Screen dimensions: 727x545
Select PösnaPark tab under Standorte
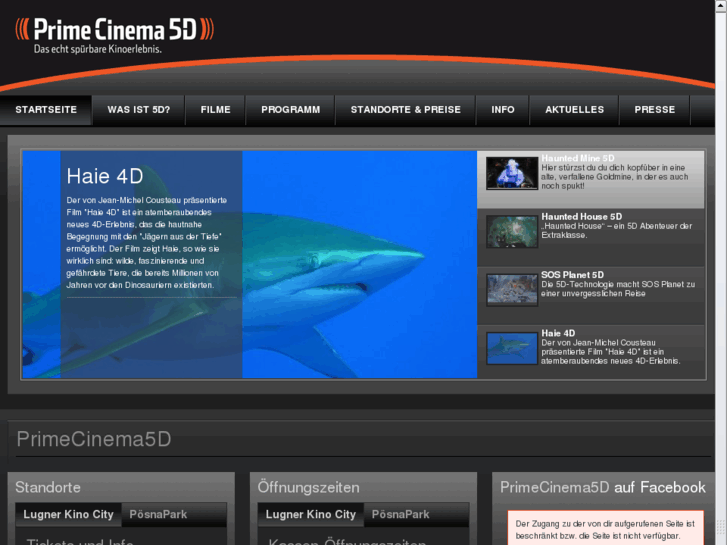(x=158, y=514)
